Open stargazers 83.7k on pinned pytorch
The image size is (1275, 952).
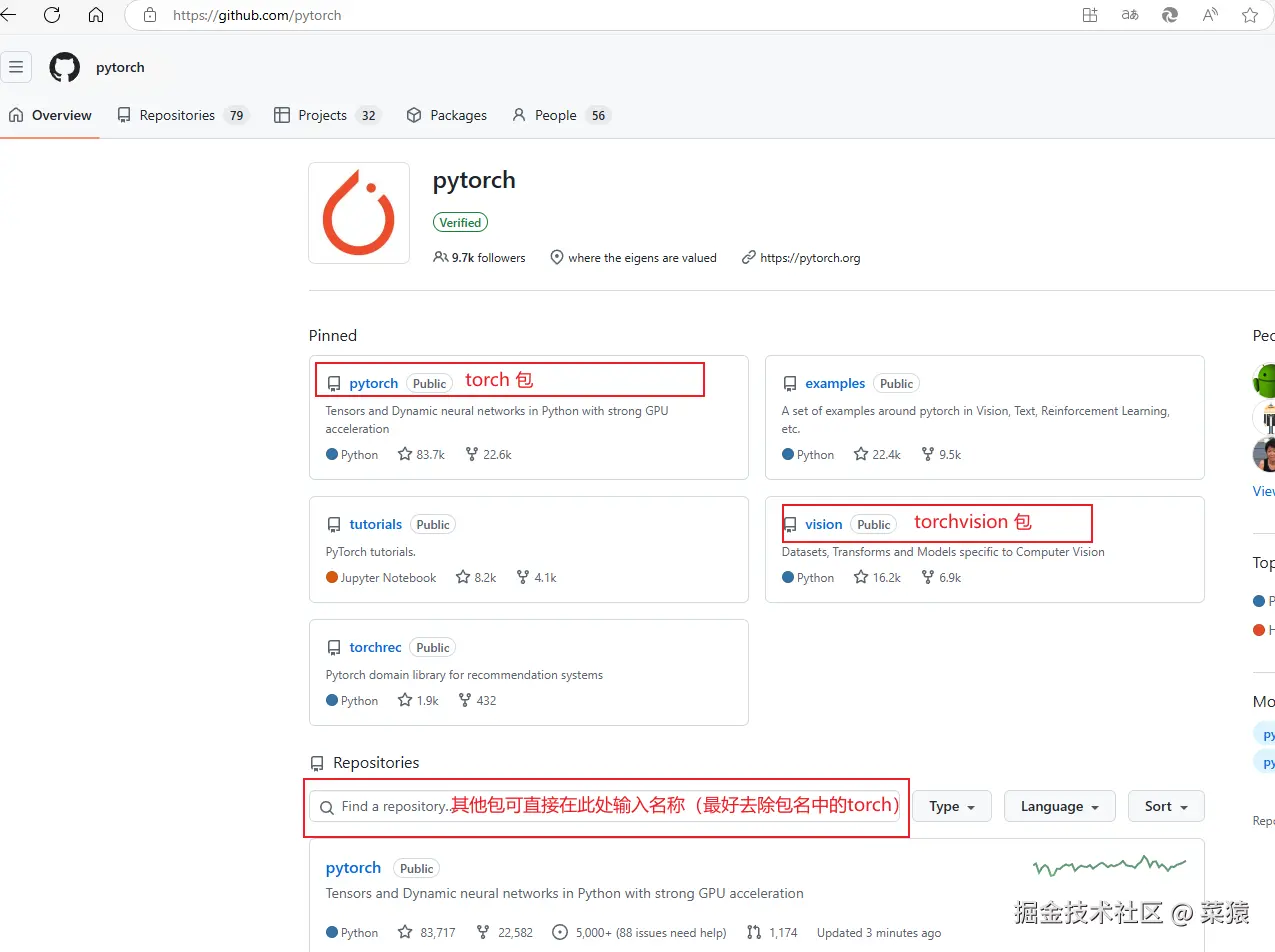(421, 454)
